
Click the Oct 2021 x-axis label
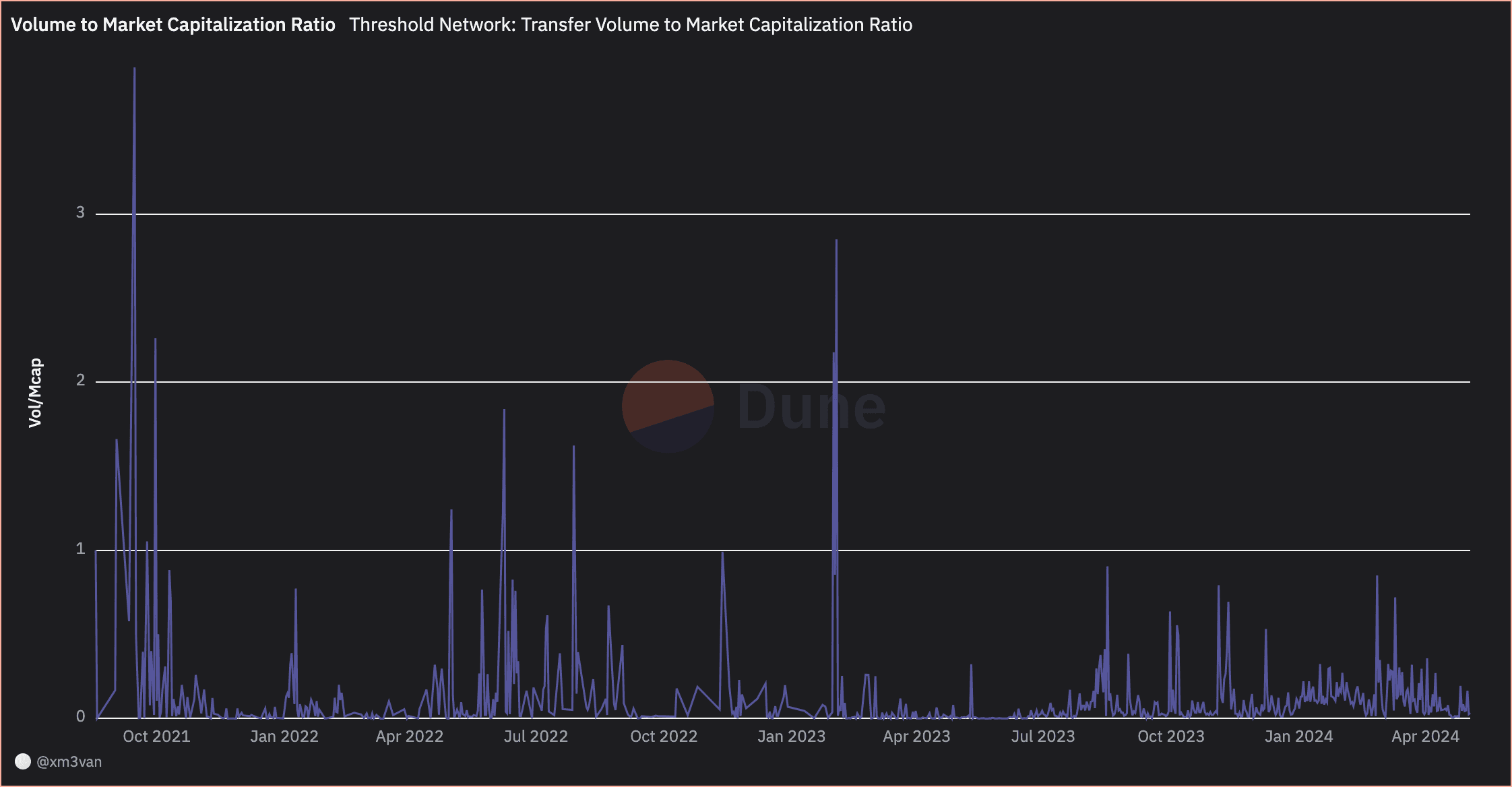click(x=156, y=736)
